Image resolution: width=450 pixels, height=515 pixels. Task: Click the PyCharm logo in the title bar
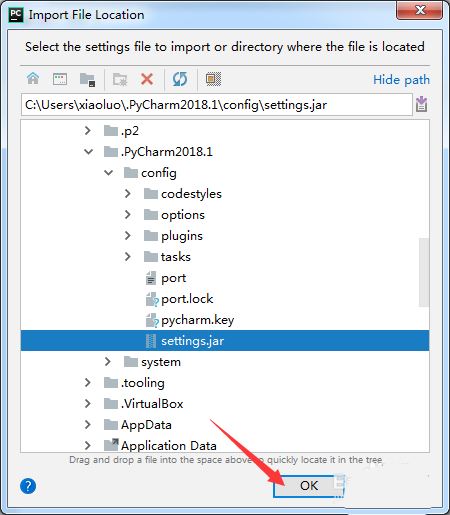[16, 15]
